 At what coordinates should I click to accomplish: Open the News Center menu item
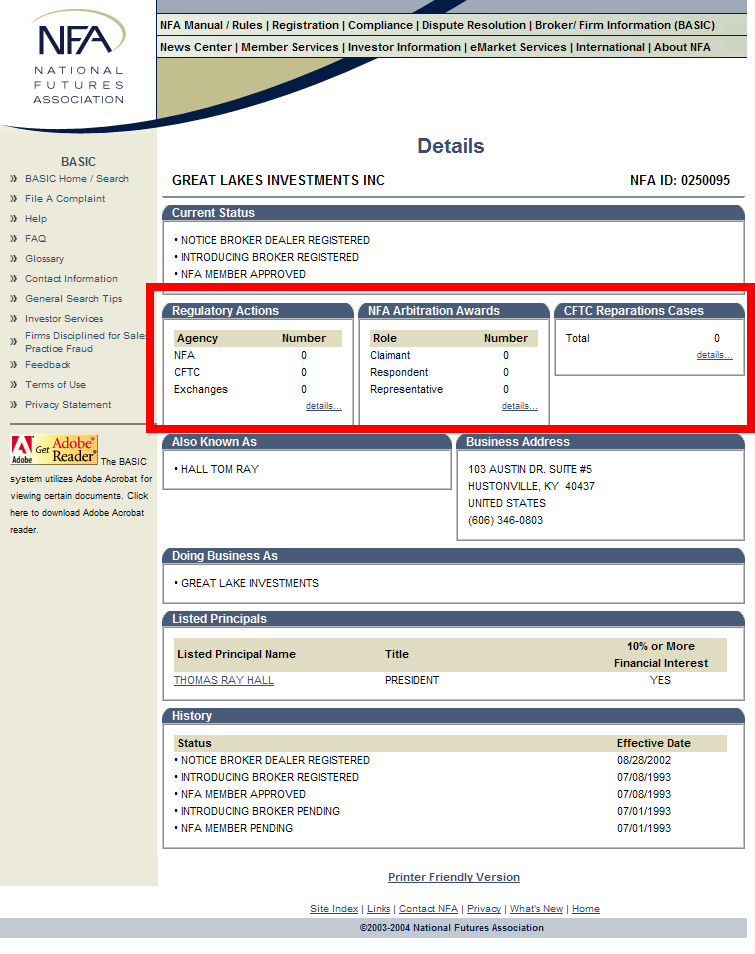196,47
